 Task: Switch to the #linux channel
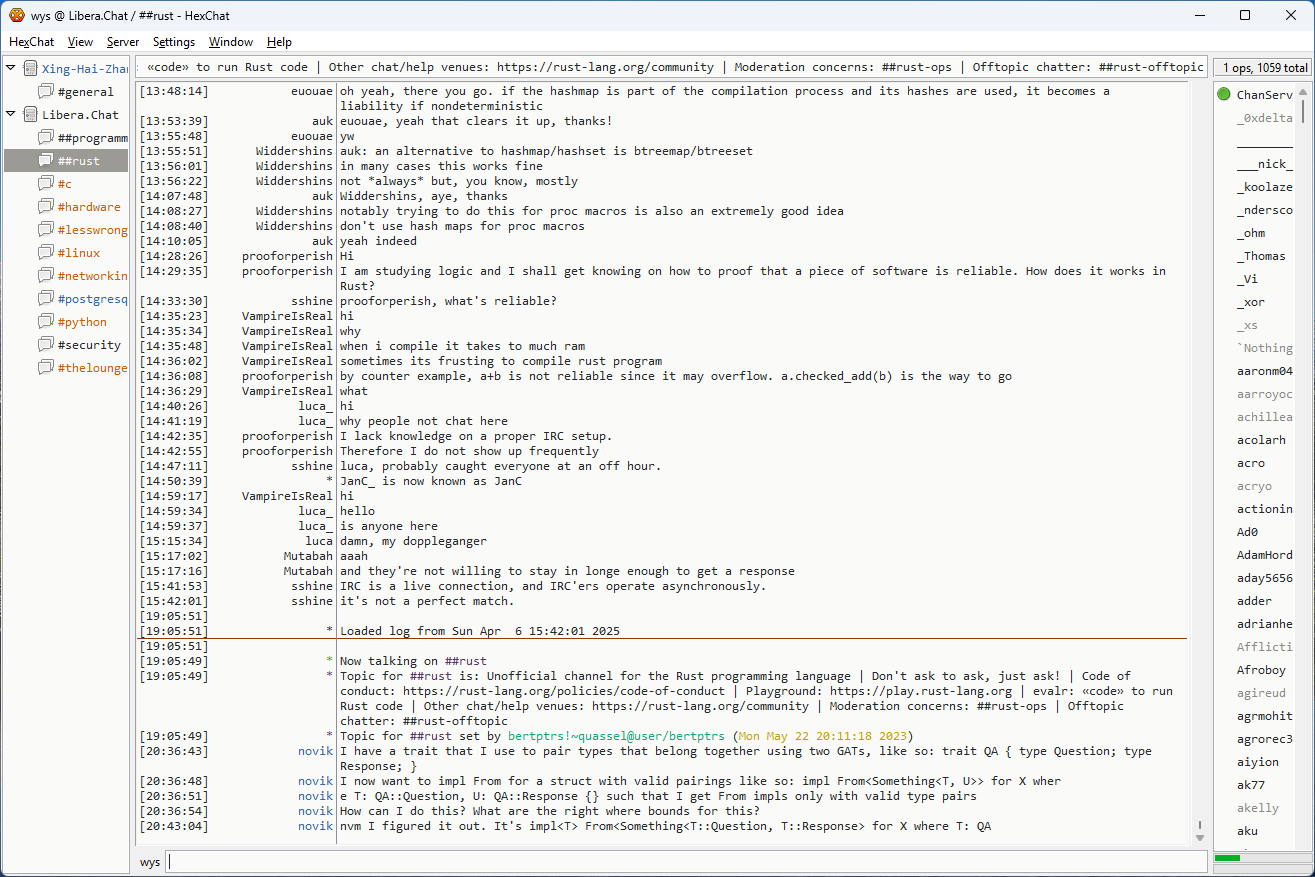click(78, 253)
